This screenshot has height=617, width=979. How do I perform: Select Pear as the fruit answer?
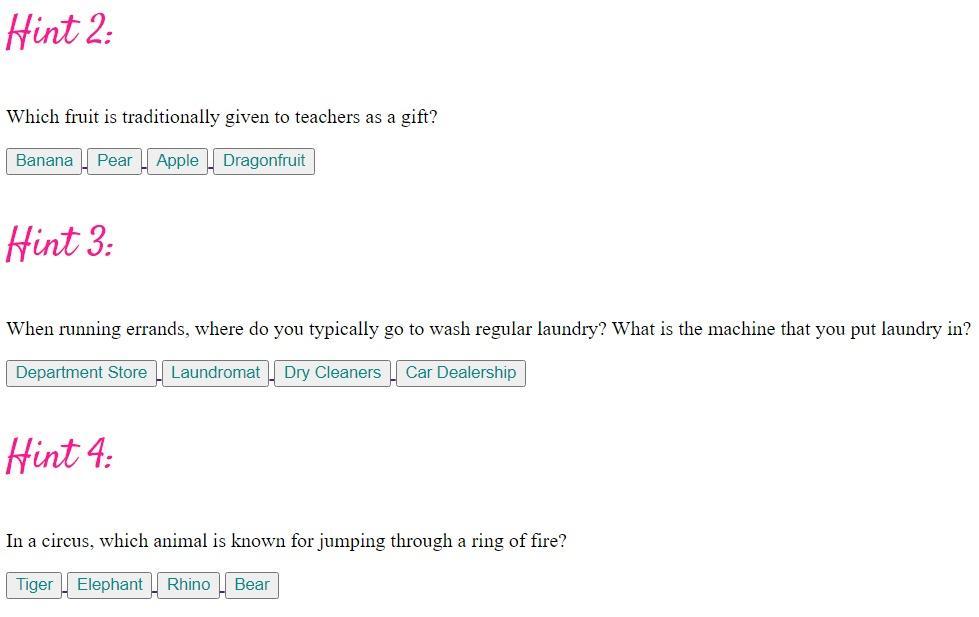pyautogui.click(x=114, y=161)
